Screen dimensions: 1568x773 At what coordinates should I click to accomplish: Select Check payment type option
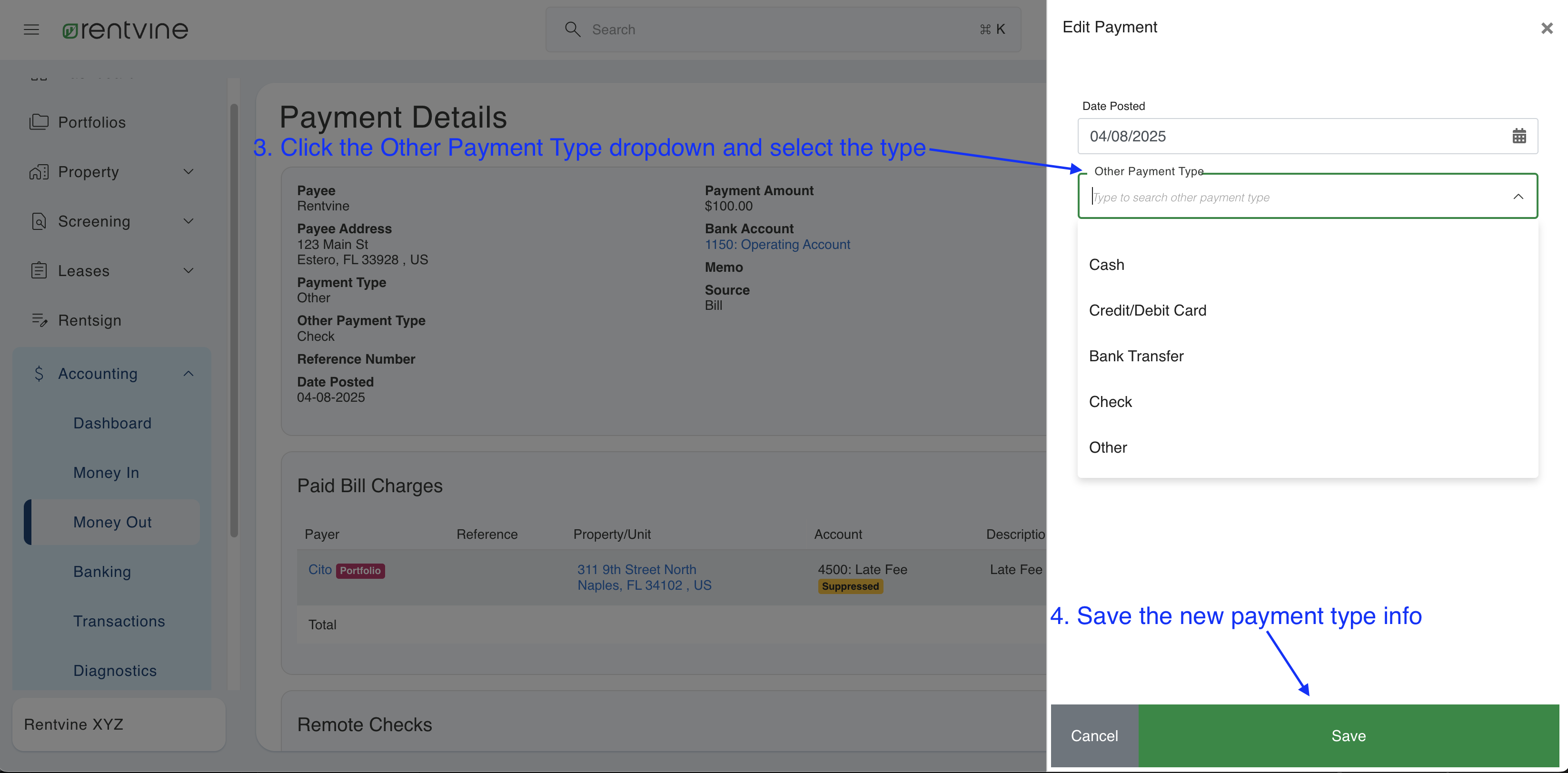click(1308, 402)
